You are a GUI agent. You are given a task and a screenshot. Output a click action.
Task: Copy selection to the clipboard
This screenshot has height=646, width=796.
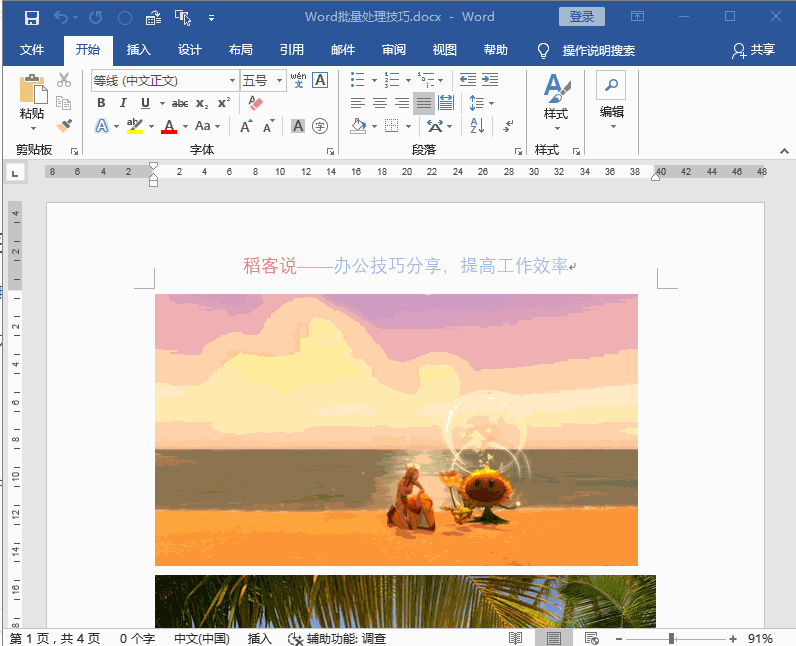(x=64, y=103)
